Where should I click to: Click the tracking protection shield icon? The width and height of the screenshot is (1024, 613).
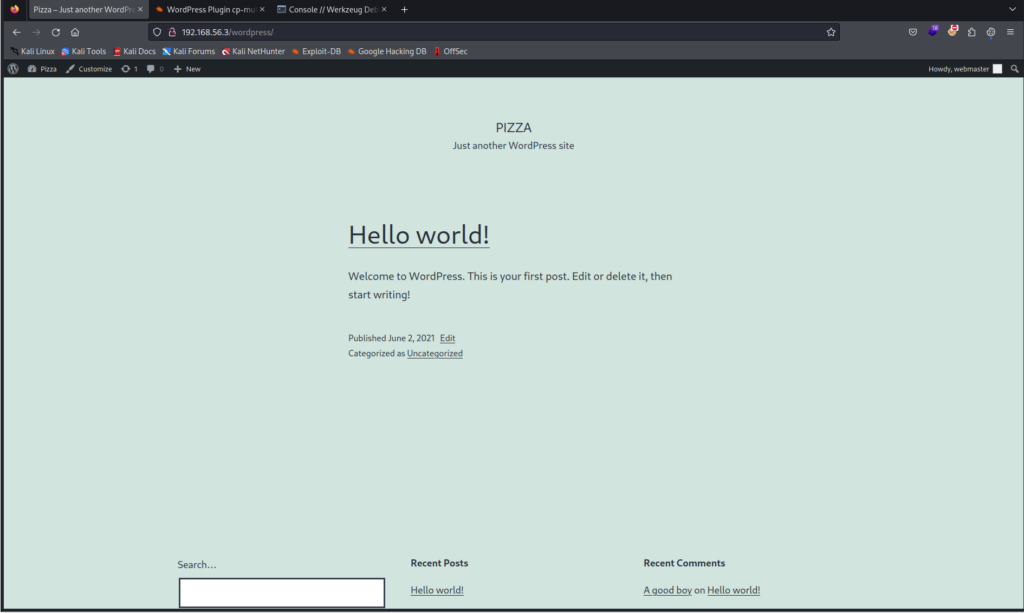coord(157,32)
